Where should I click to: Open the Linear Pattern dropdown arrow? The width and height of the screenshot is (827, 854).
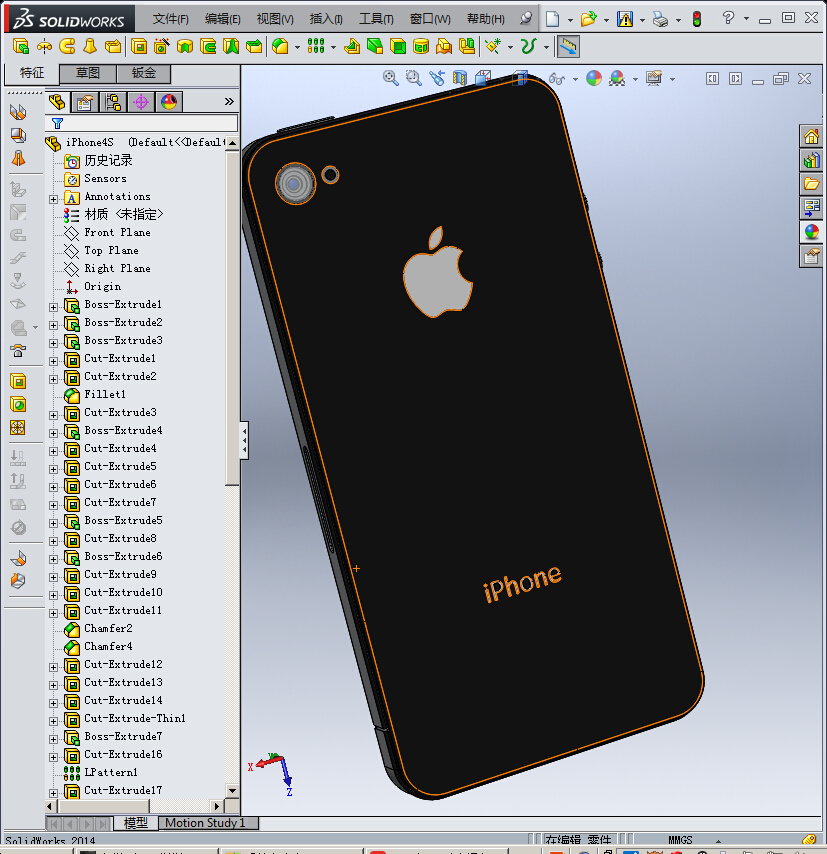[x=333, y=47]
